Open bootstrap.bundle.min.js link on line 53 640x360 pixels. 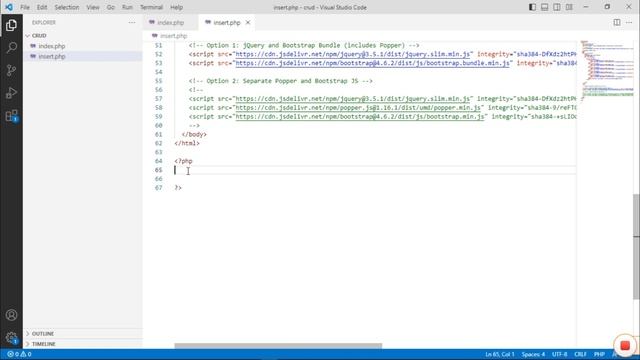pyautogui.click(x=373, y=63)
